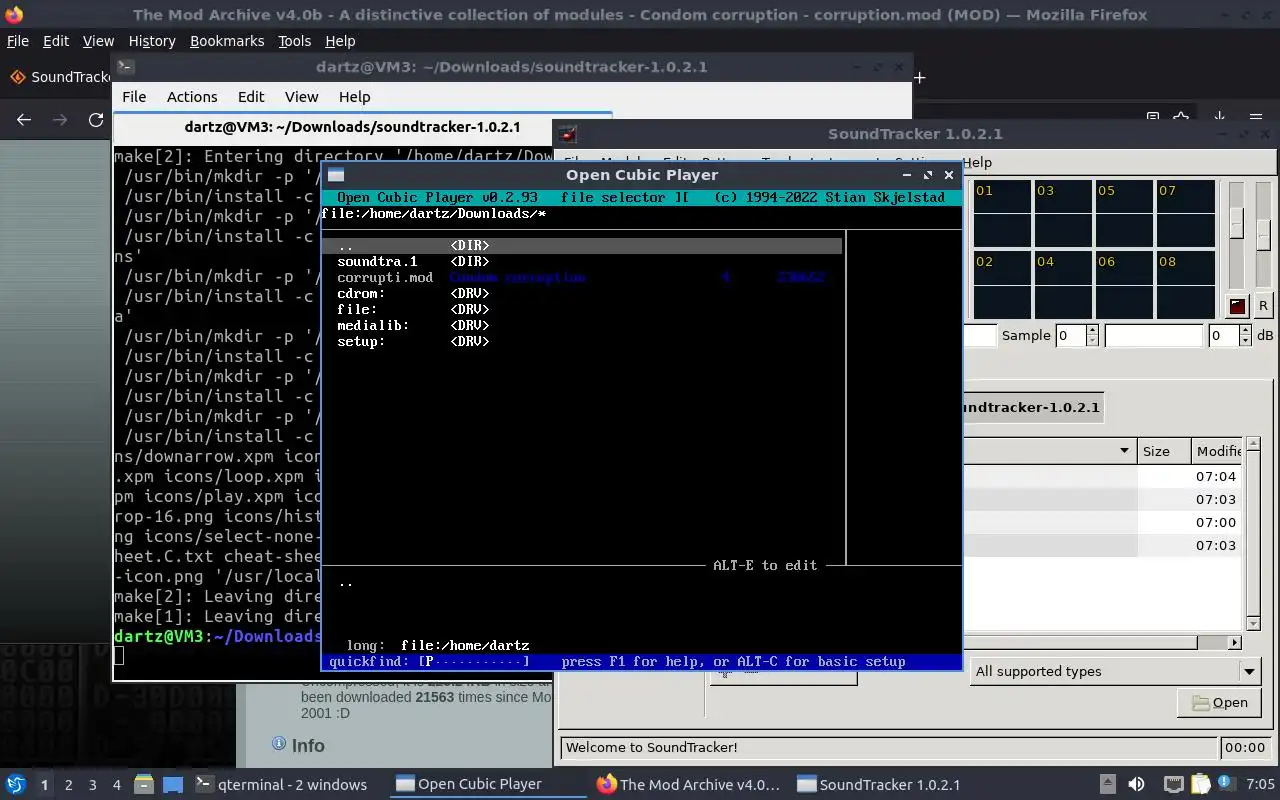Click Open button in SoundTracker file dialog

click(1219, 703)
